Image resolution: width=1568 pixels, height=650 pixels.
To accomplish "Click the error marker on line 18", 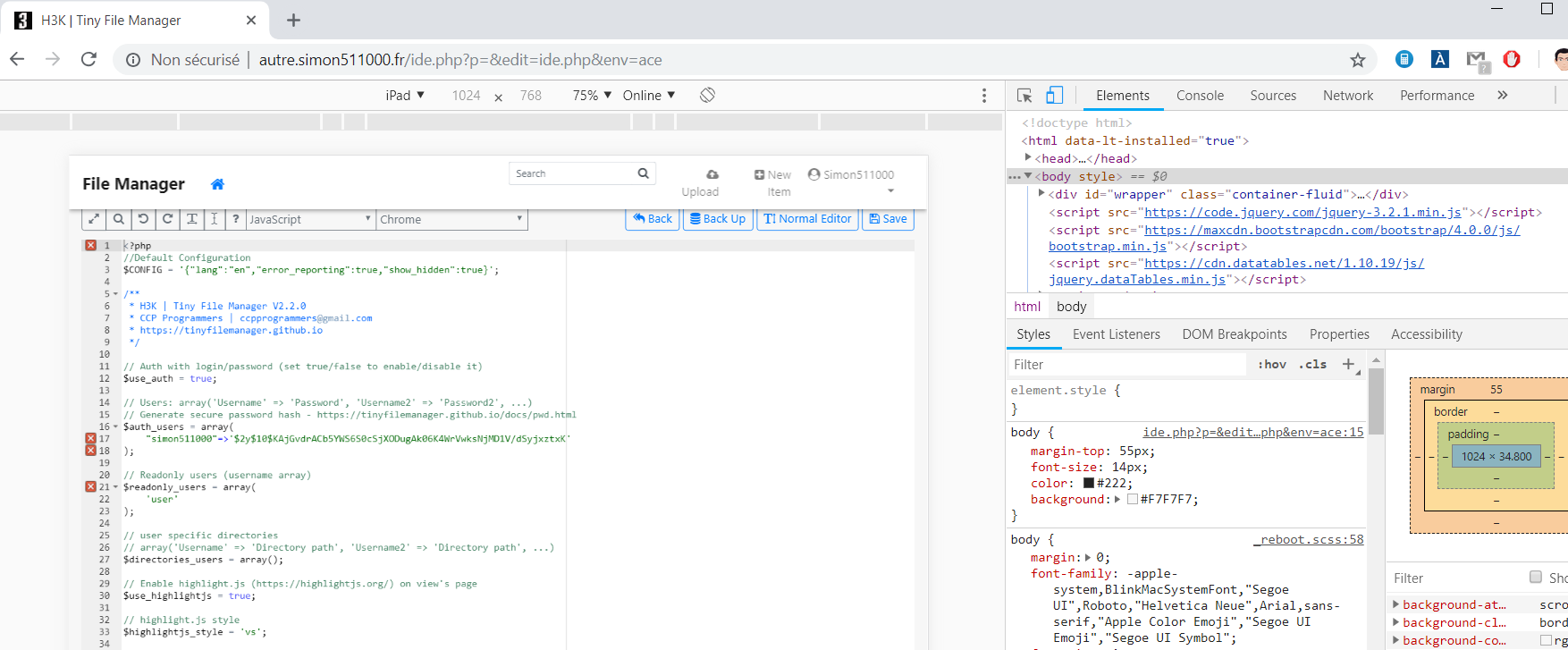I will [90, 451].
